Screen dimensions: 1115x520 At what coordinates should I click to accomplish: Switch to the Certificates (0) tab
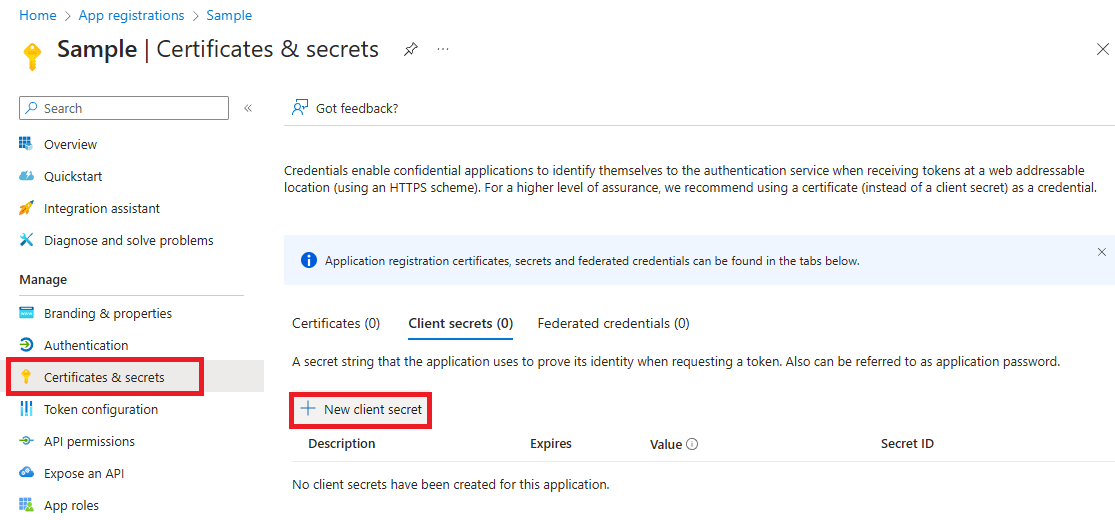[336, 324]
